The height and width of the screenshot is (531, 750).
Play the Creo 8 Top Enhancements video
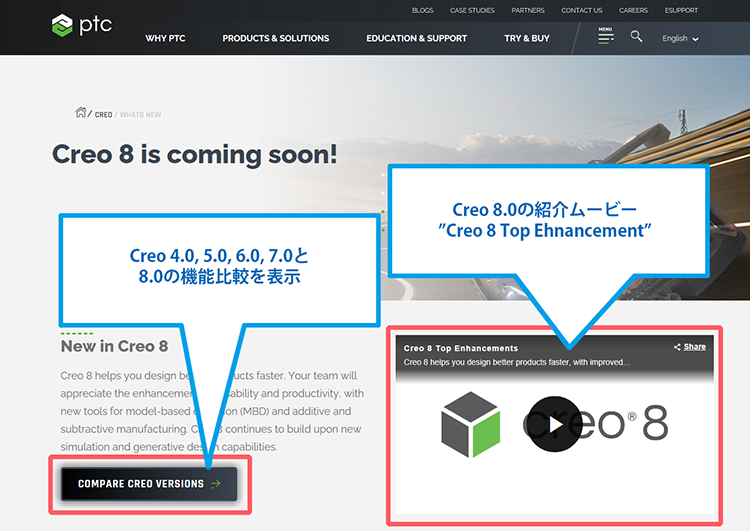coord(555,424)
